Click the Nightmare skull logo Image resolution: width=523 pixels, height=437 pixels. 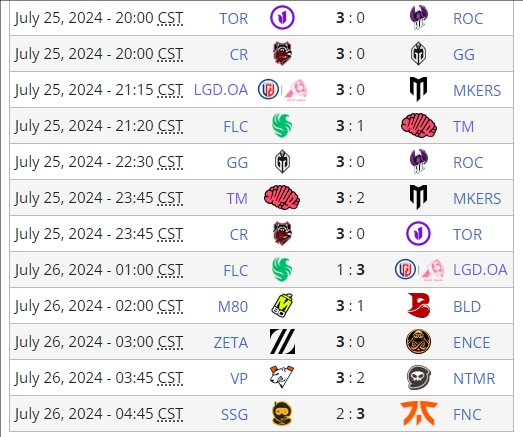tap(419, 377)
